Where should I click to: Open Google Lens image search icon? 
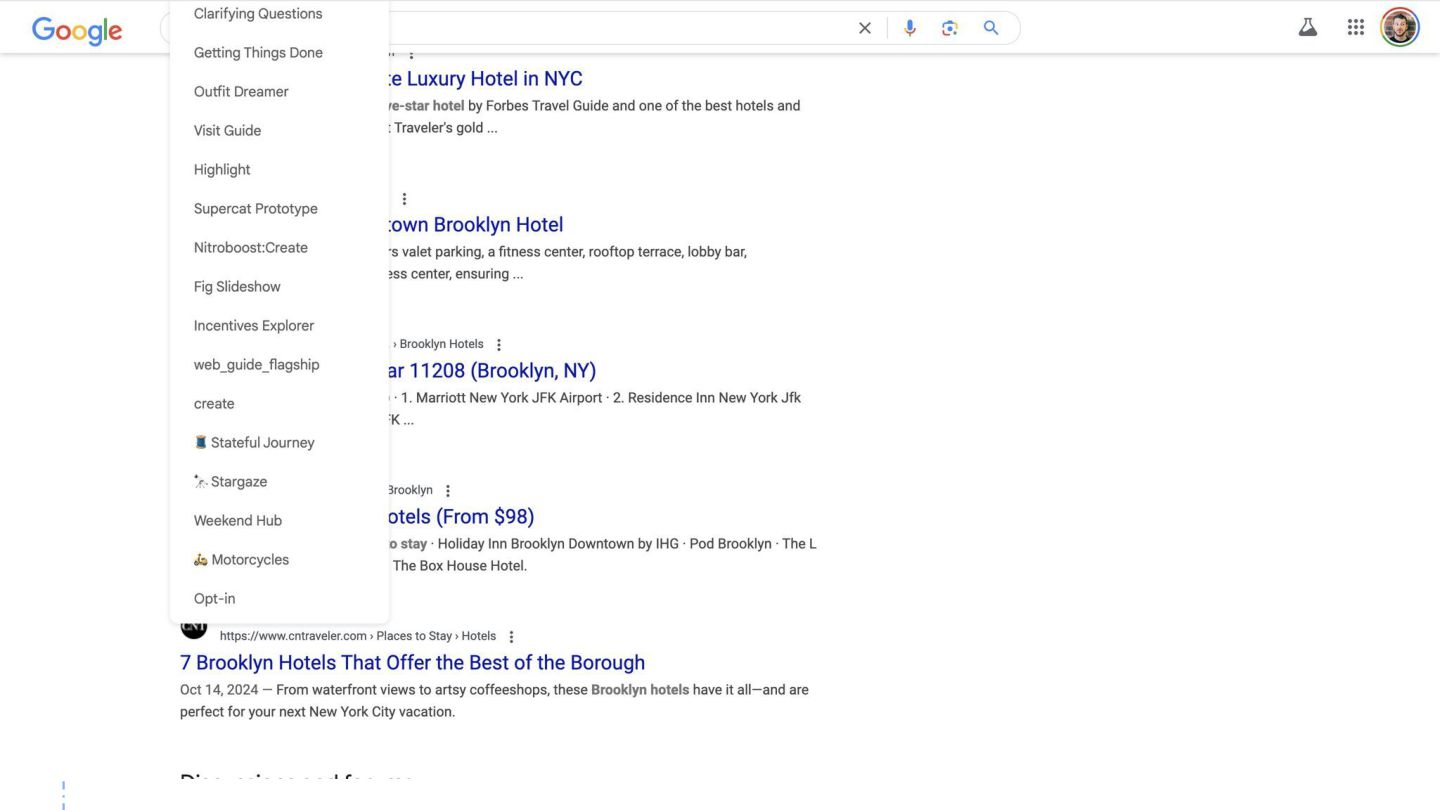click(x=950, y=28)
